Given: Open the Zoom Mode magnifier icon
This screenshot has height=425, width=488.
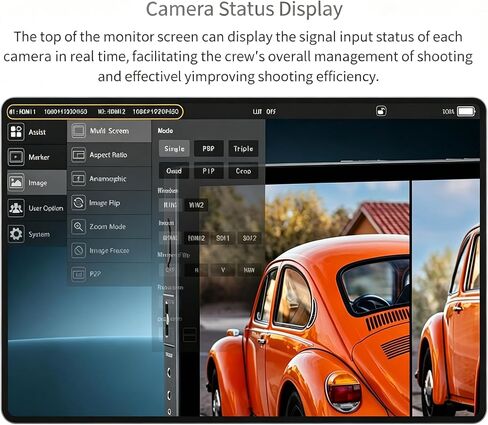Looking at the screenshot, I should pos(79,227).
